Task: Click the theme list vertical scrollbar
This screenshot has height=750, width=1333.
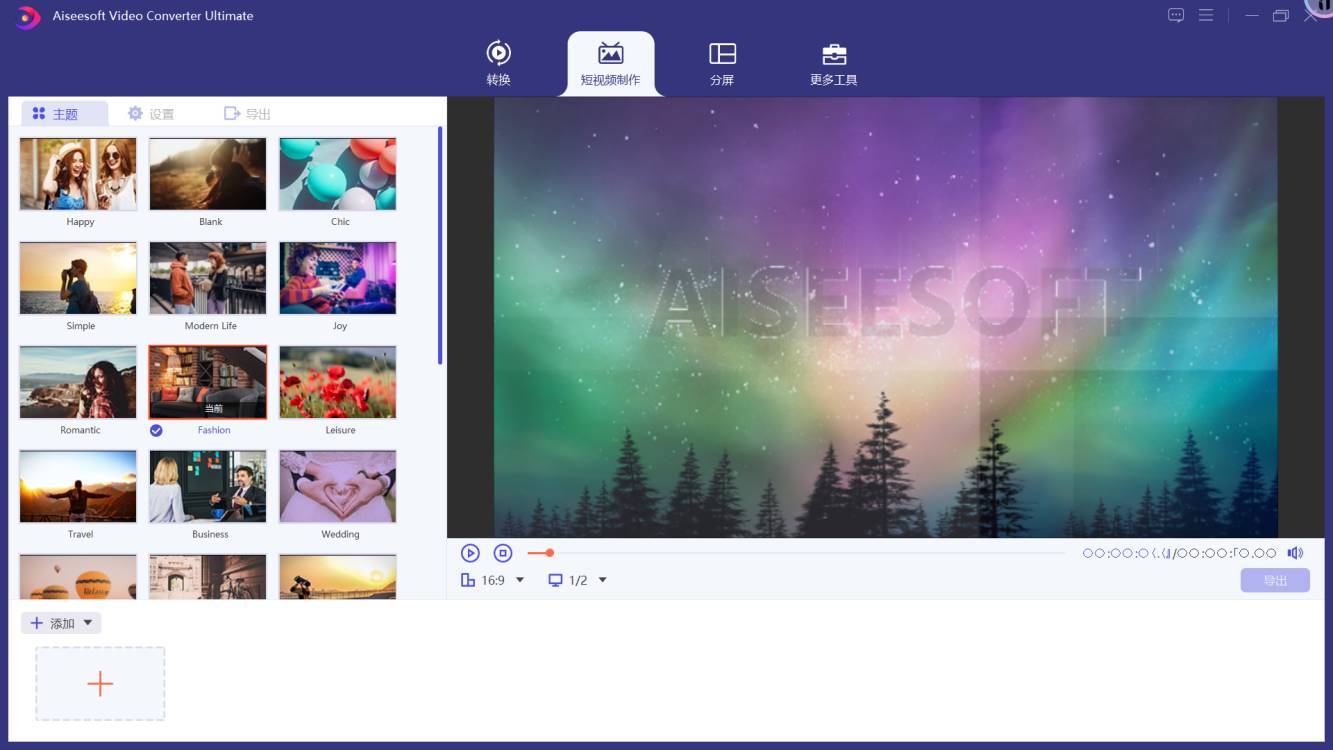Action: click(440, 245)
